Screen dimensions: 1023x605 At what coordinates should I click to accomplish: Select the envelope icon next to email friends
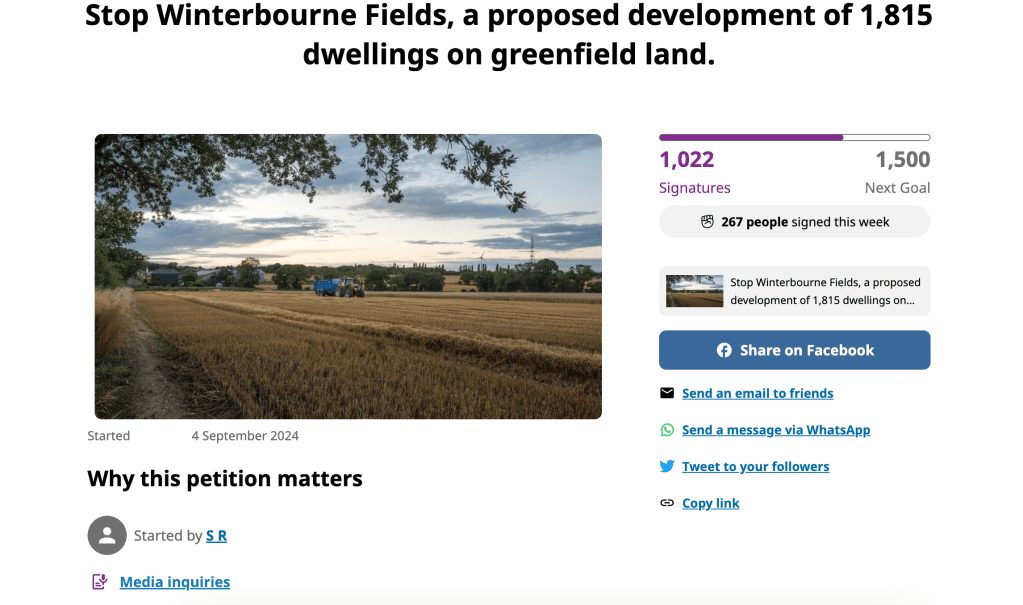667,393
